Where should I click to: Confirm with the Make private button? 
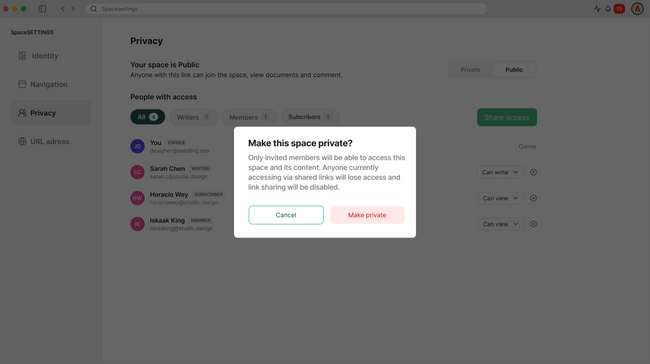(367, 215)
